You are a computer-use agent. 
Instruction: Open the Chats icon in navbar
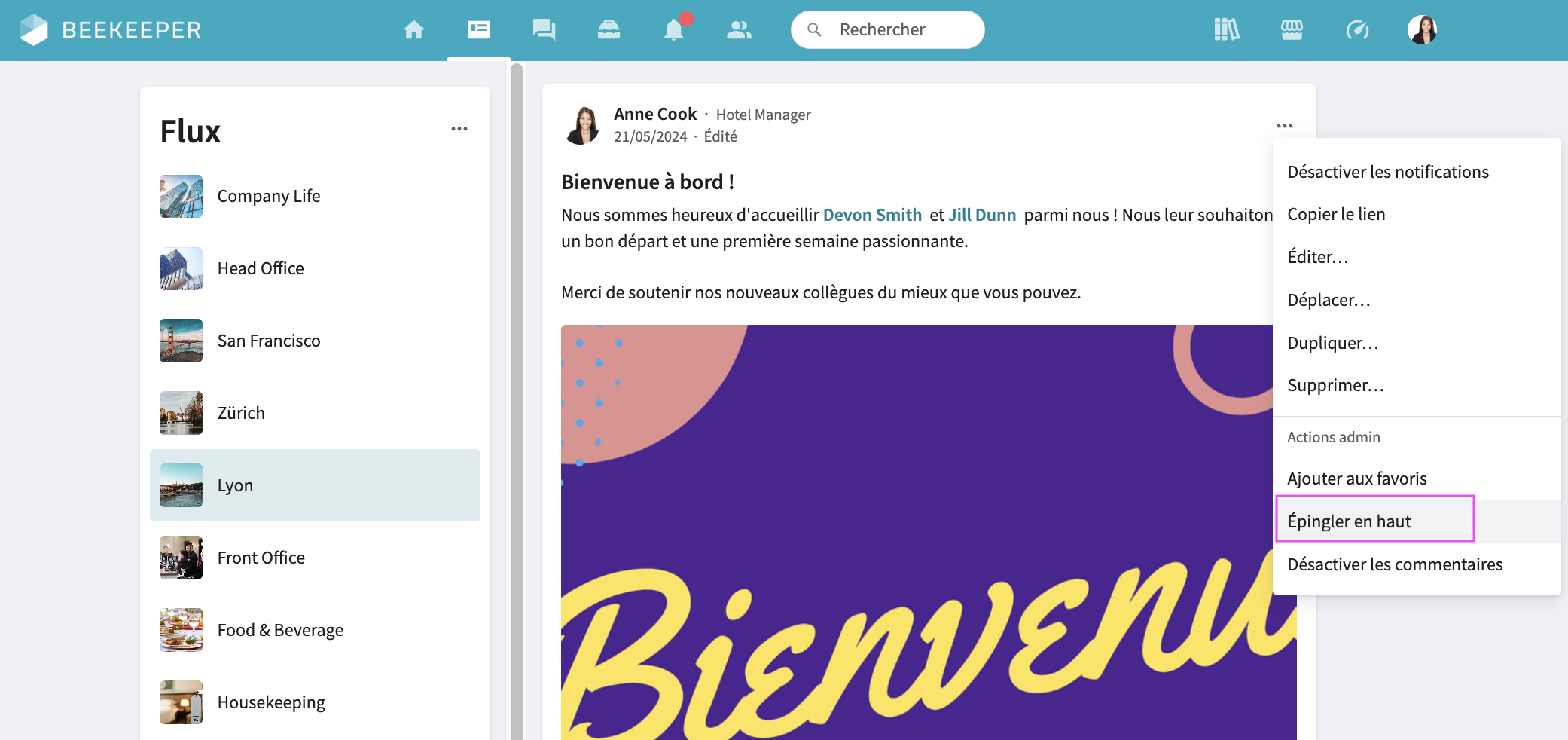[x=544, y=30]
